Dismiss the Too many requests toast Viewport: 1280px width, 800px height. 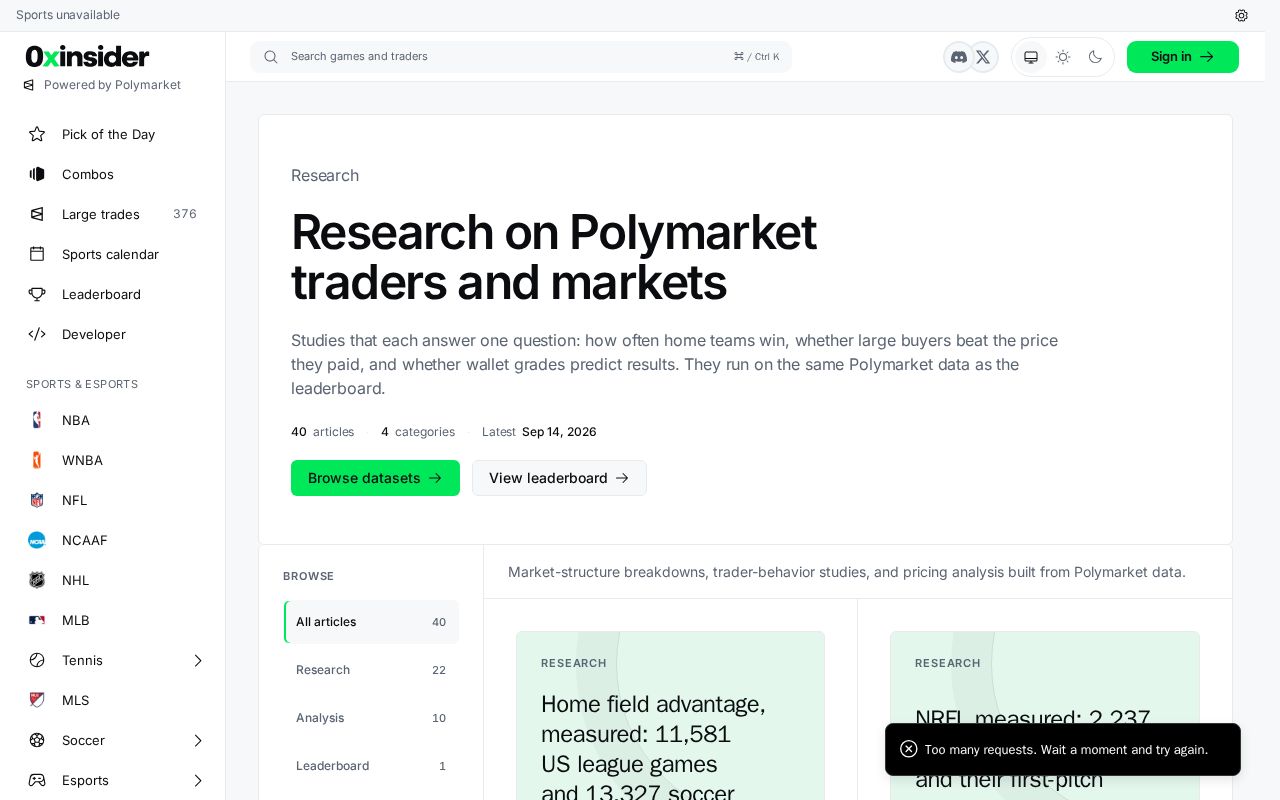pyautogui.click(x=908, y=749)
